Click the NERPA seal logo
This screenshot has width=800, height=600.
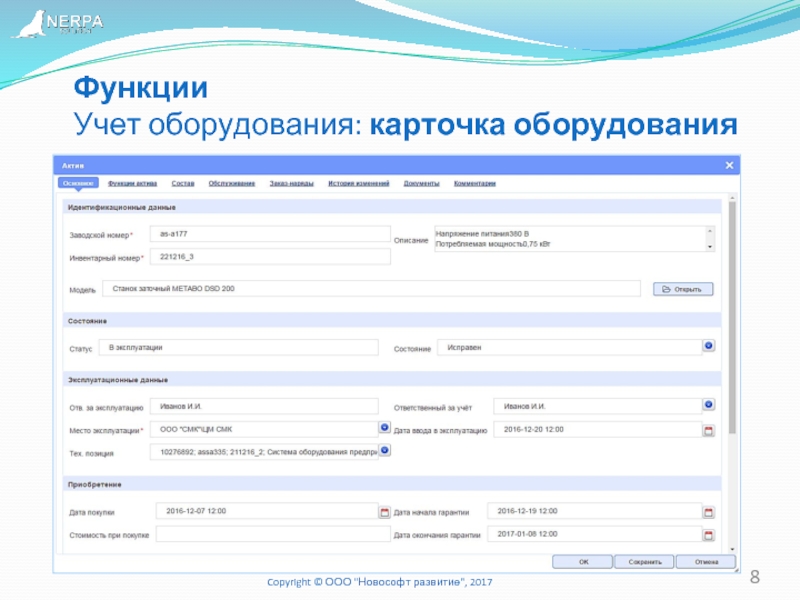pyautogui.click(x=30, y=22)
